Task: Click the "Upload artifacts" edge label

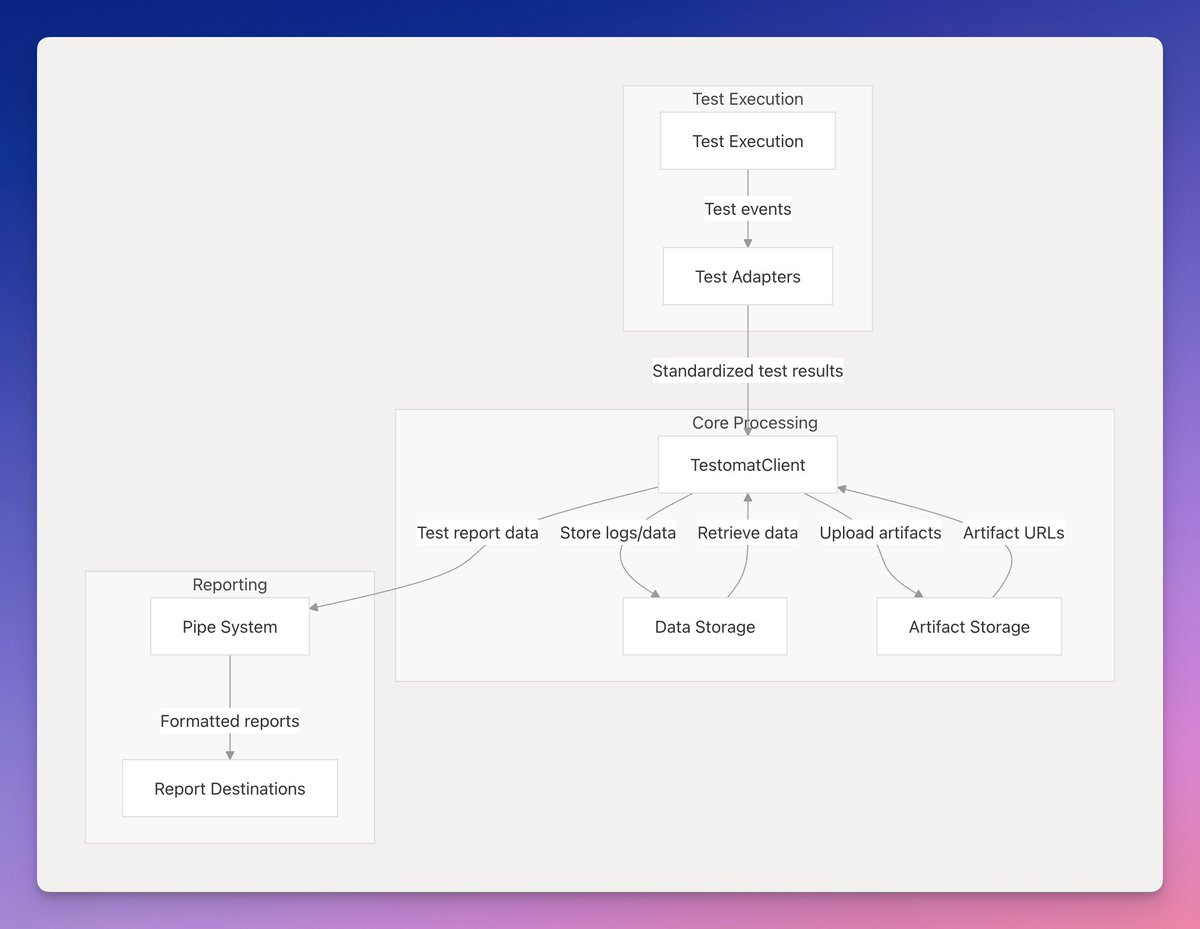Action: pos(881,533)
